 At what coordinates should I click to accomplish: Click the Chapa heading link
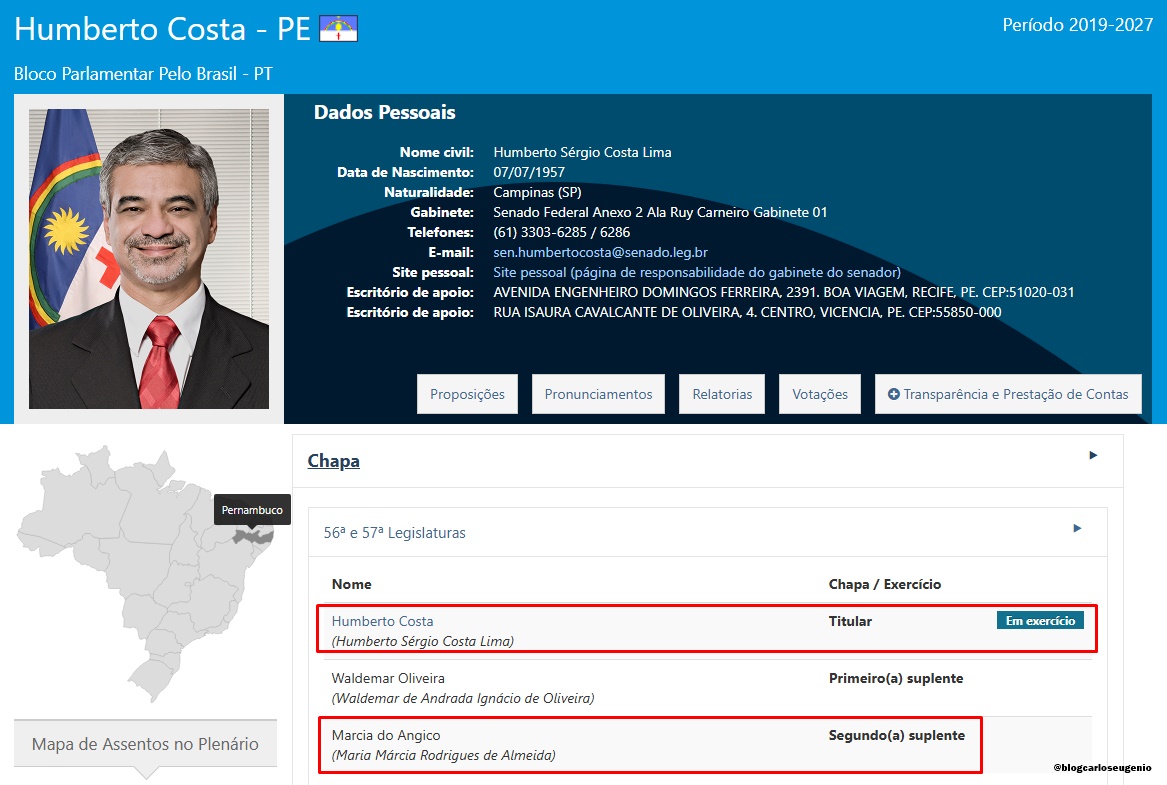pyautogui.click(x=333, y=461)
